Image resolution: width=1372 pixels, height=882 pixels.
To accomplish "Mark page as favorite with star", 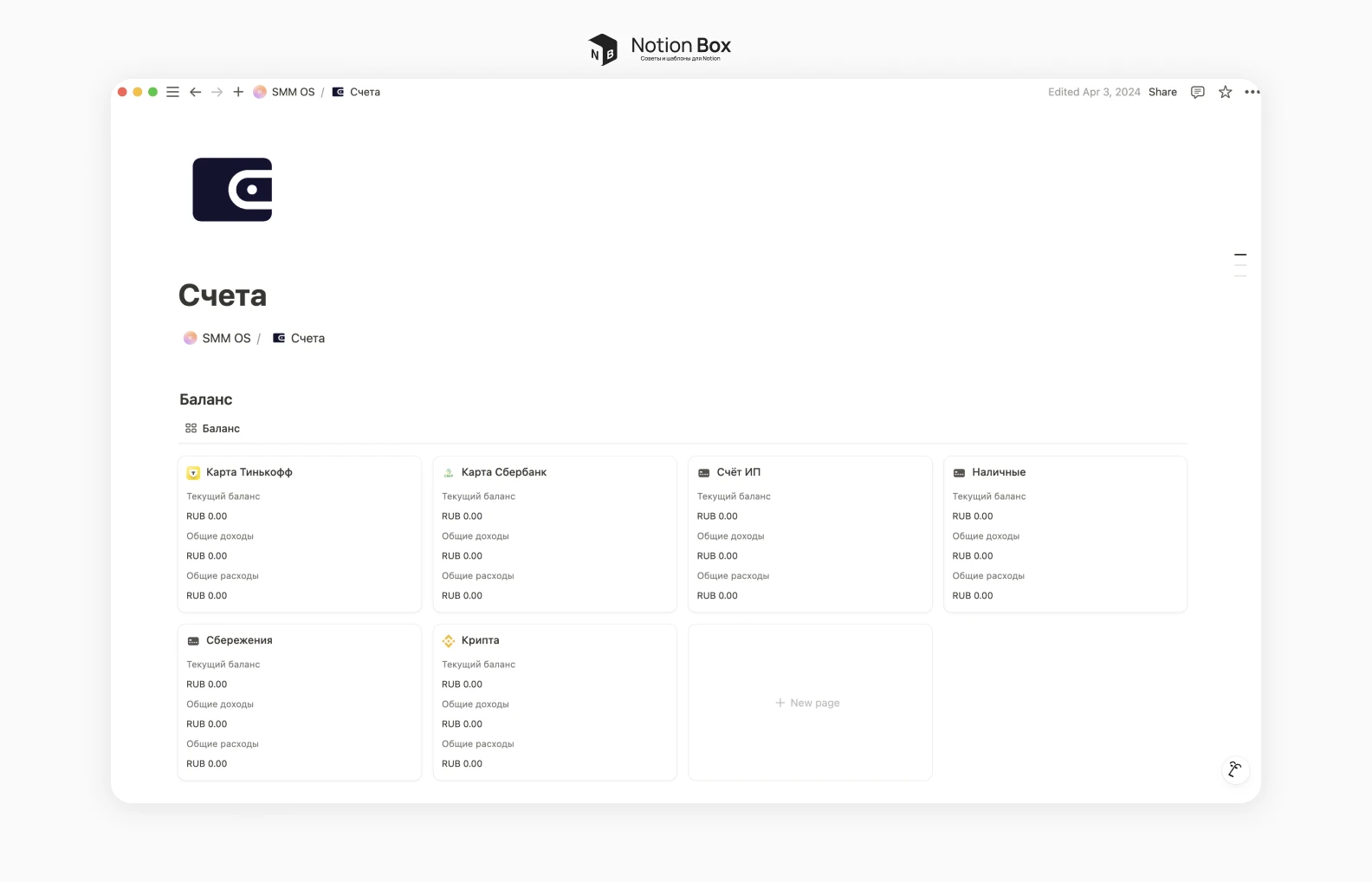I will click(1225, 92).
